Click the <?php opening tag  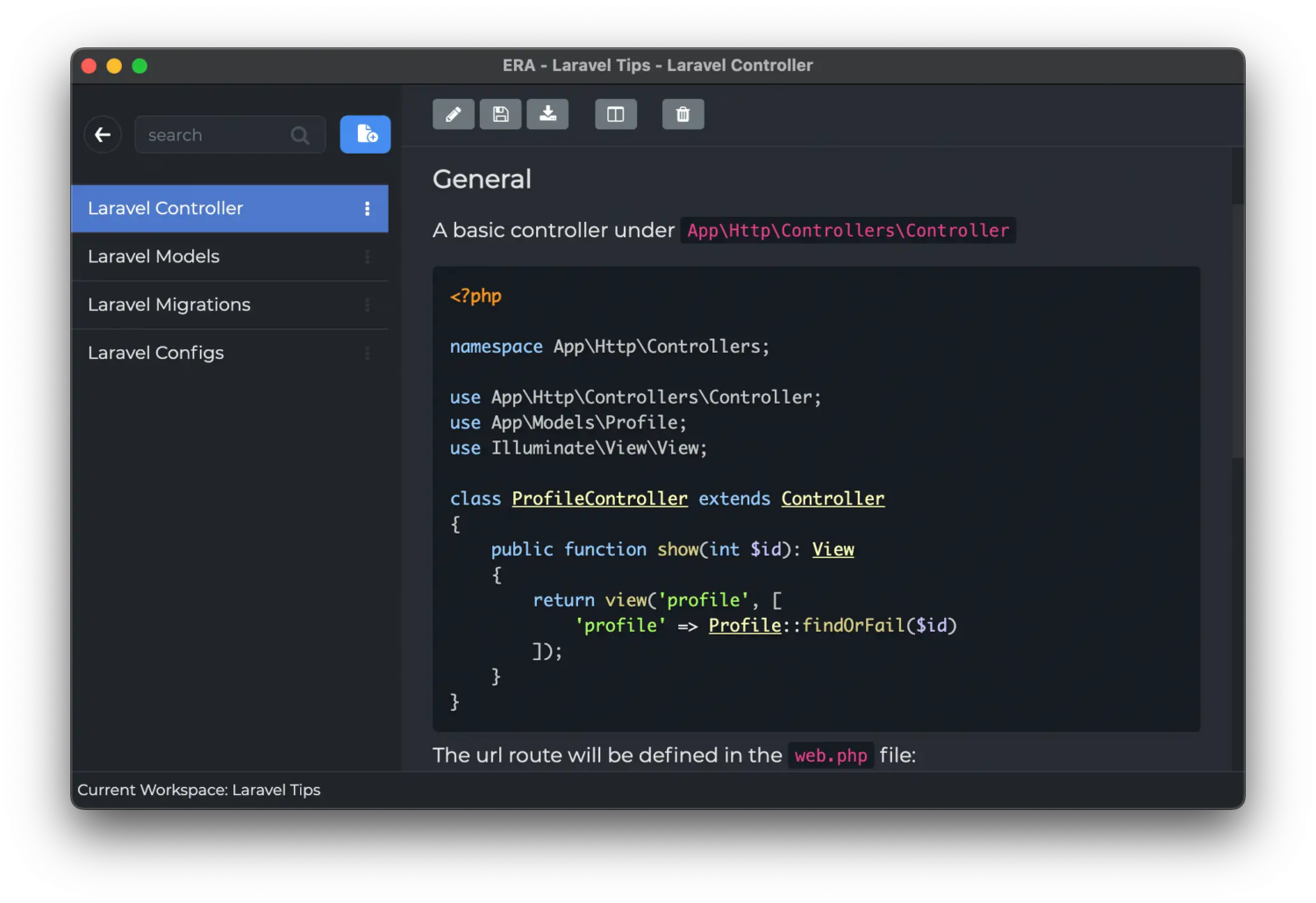[476, 297]
